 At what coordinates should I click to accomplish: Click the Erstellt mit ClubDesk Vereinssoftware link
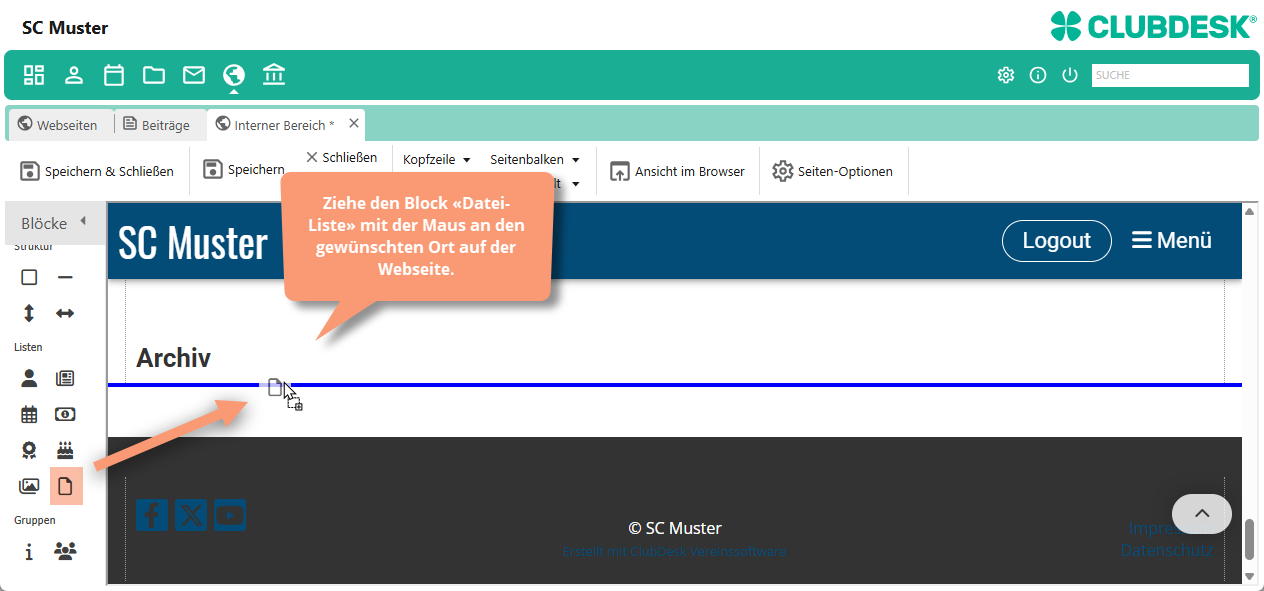pyautogui.click(x=674, y=551)
